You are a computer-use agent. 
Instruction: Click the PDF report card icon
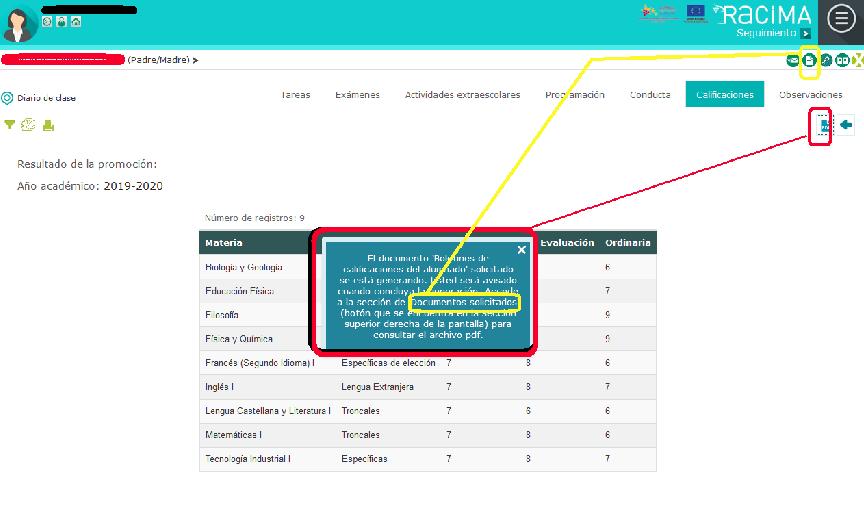coord(823,125)
